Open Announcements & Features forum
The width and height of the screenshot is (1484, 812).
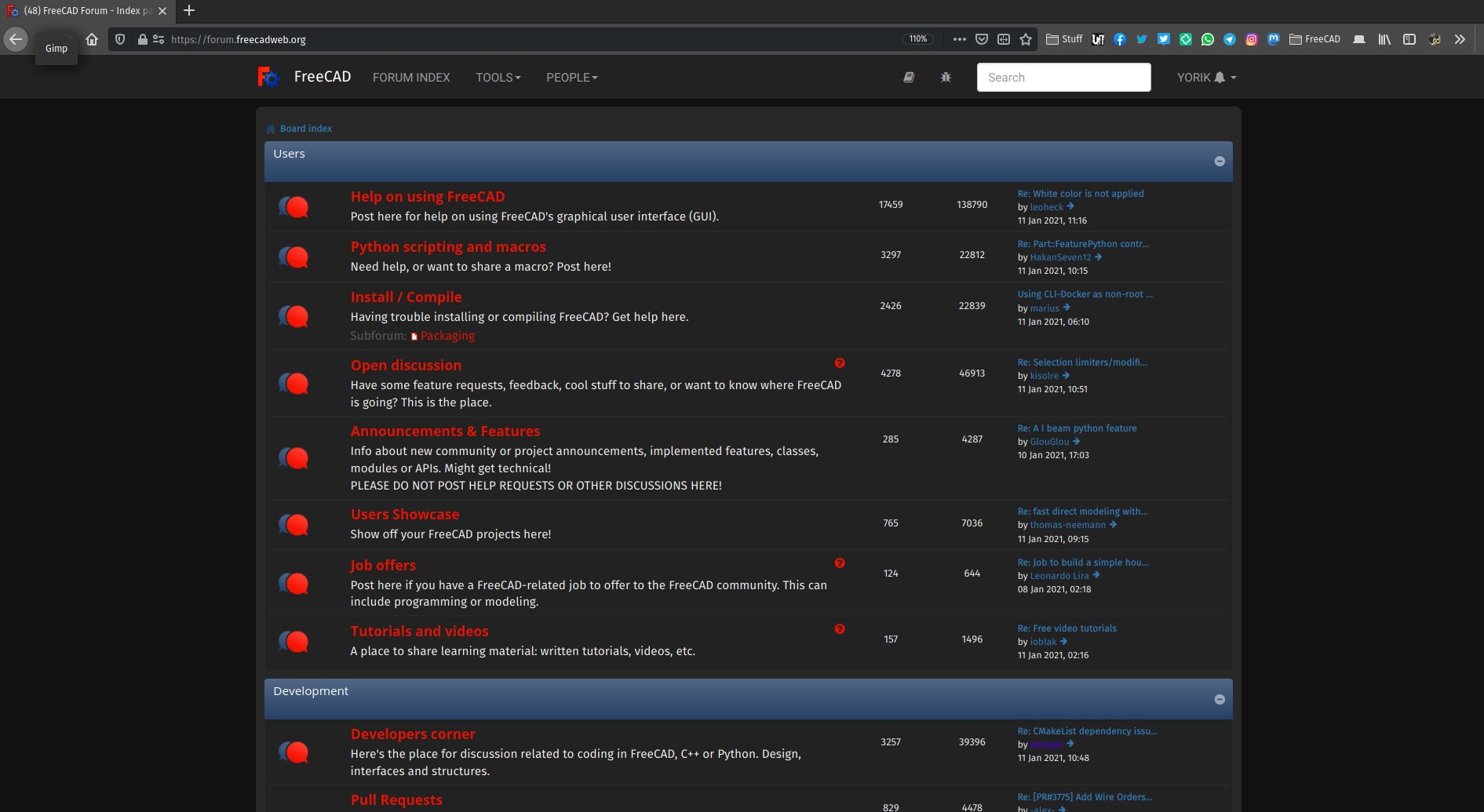[445, 431]
